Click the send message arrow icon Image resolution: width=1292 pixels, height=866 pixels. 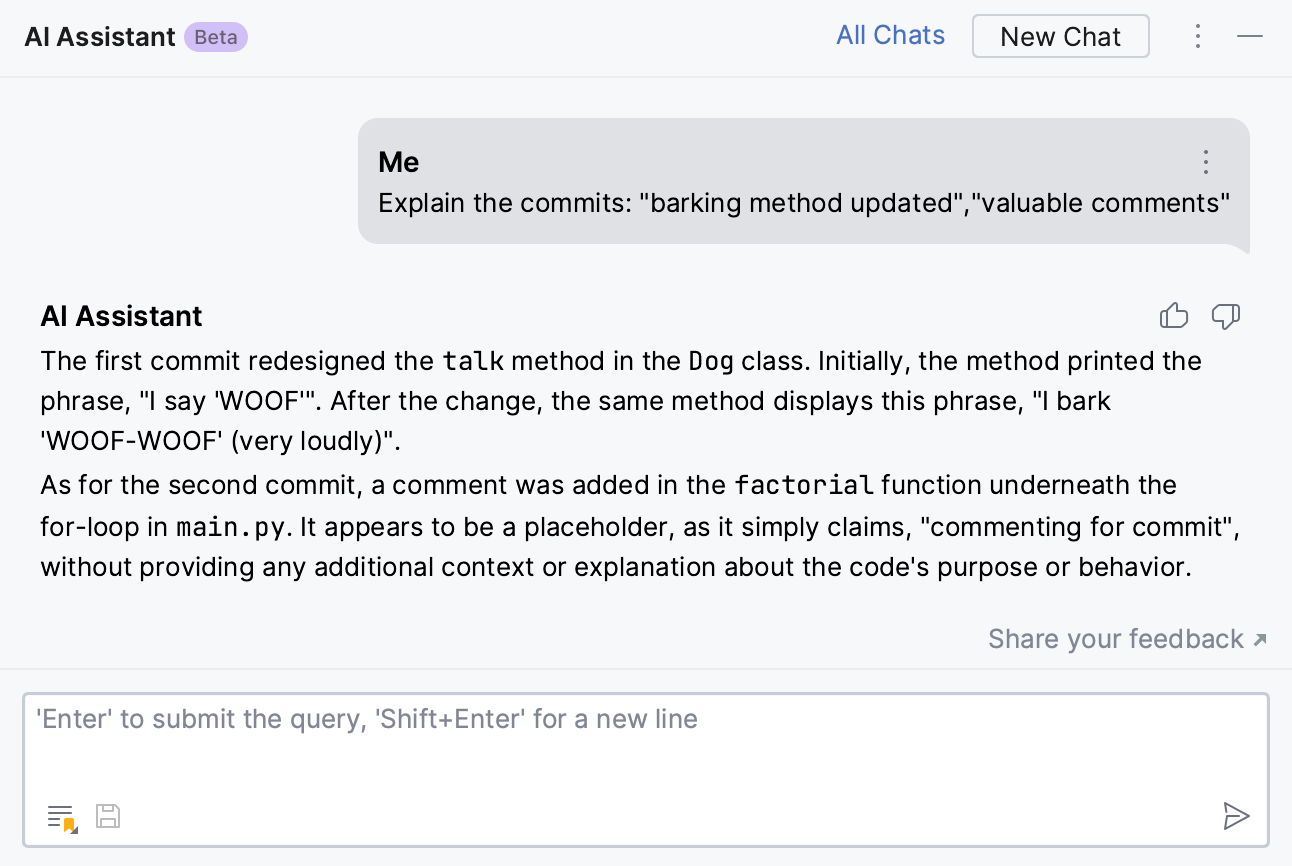1237,816
